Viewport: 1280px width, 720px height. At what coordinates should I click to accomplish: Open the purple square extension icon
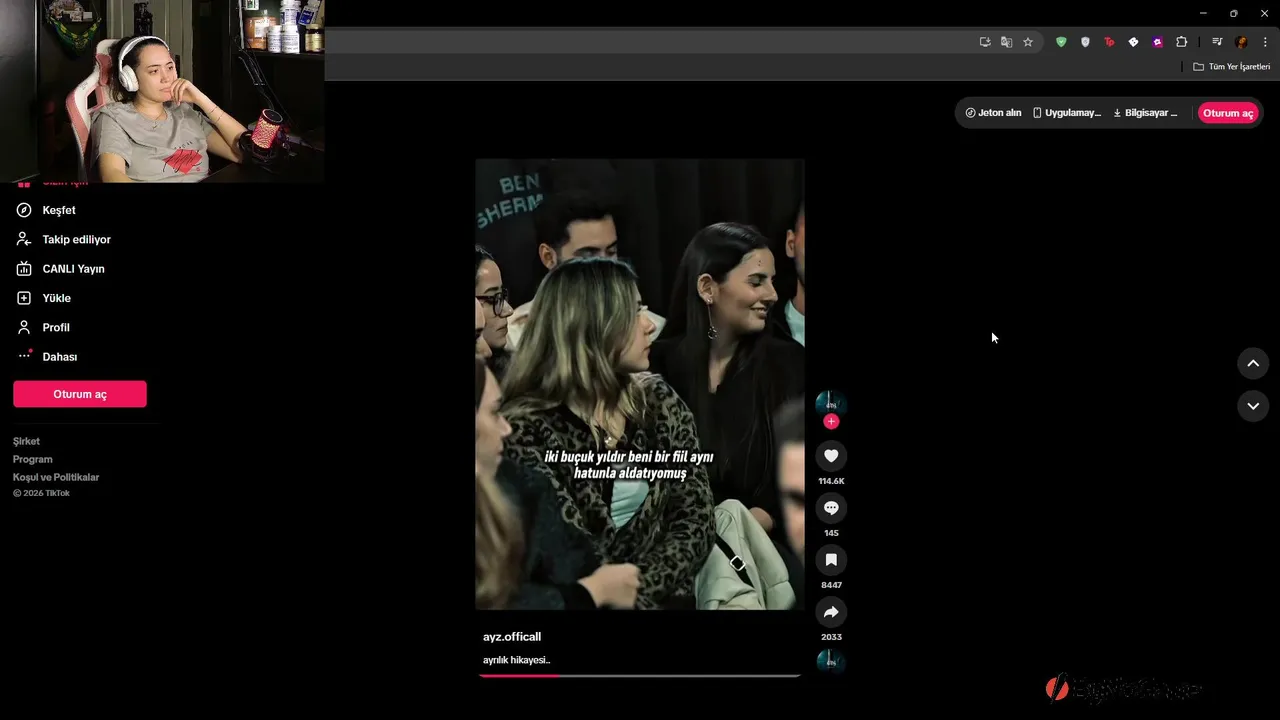[1157, 42]
